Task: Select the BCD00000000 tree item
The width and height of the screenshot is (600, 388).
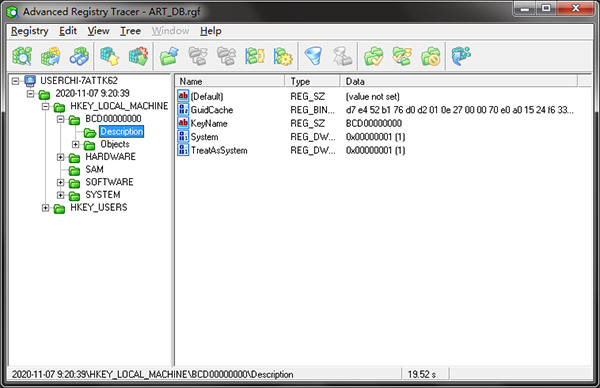Action: click(113, 119)
